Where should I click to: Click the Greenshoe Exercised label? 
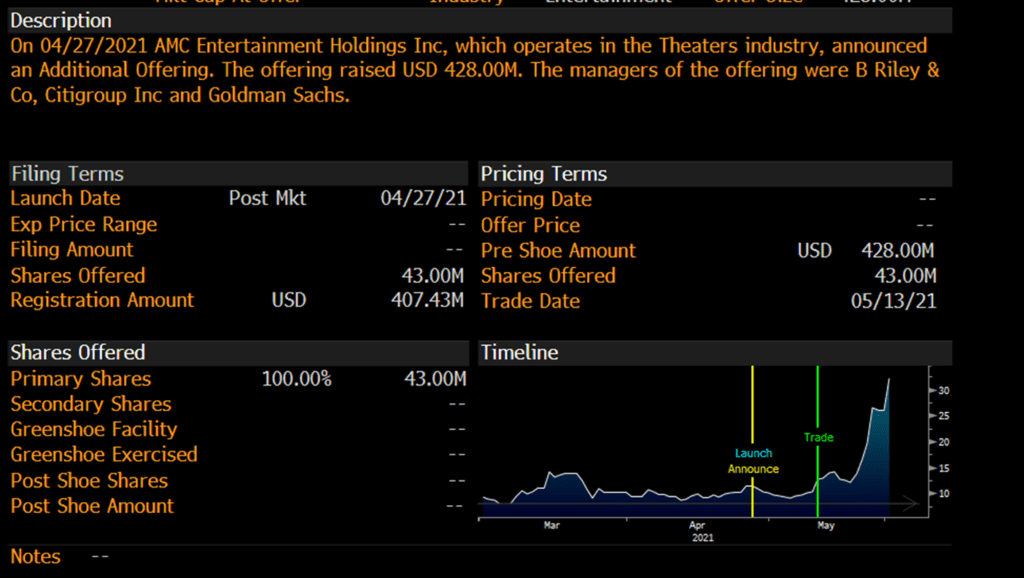tap(104, 455)
